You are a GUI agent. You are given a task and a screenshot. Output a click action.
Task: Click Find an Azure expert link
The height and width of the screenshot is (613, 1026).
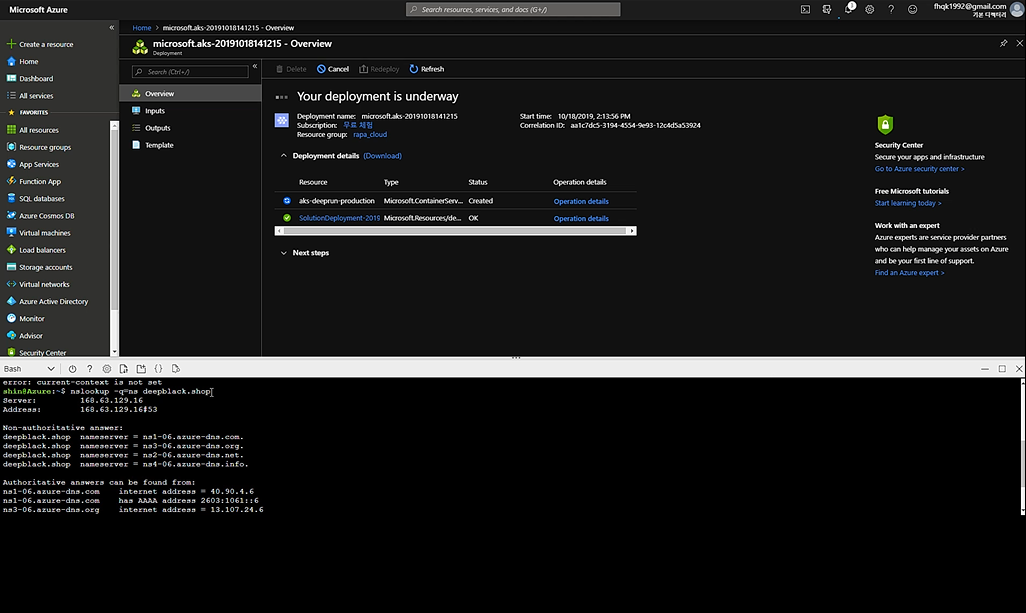pyautogui.click(x=909, y=273)
